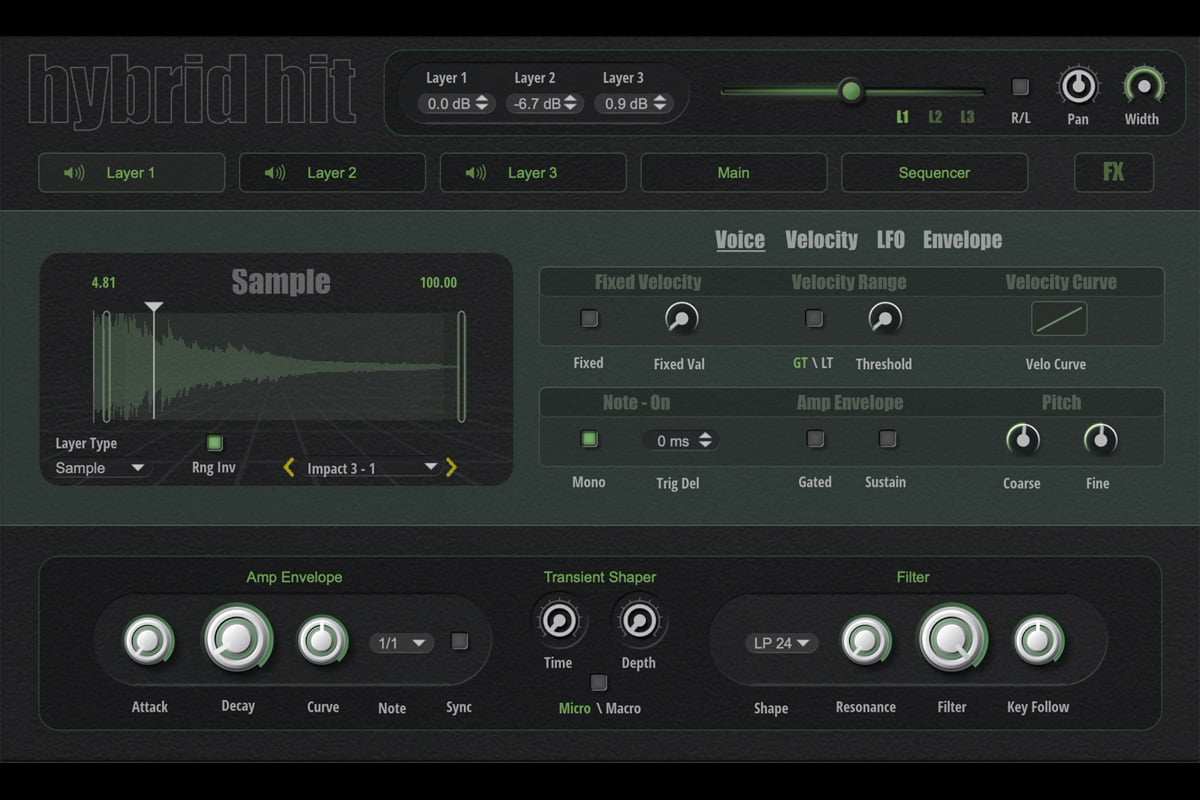Click the L2 layer indicator
The width and height of the screenshot is (1200, 800).
pos(935,117)
